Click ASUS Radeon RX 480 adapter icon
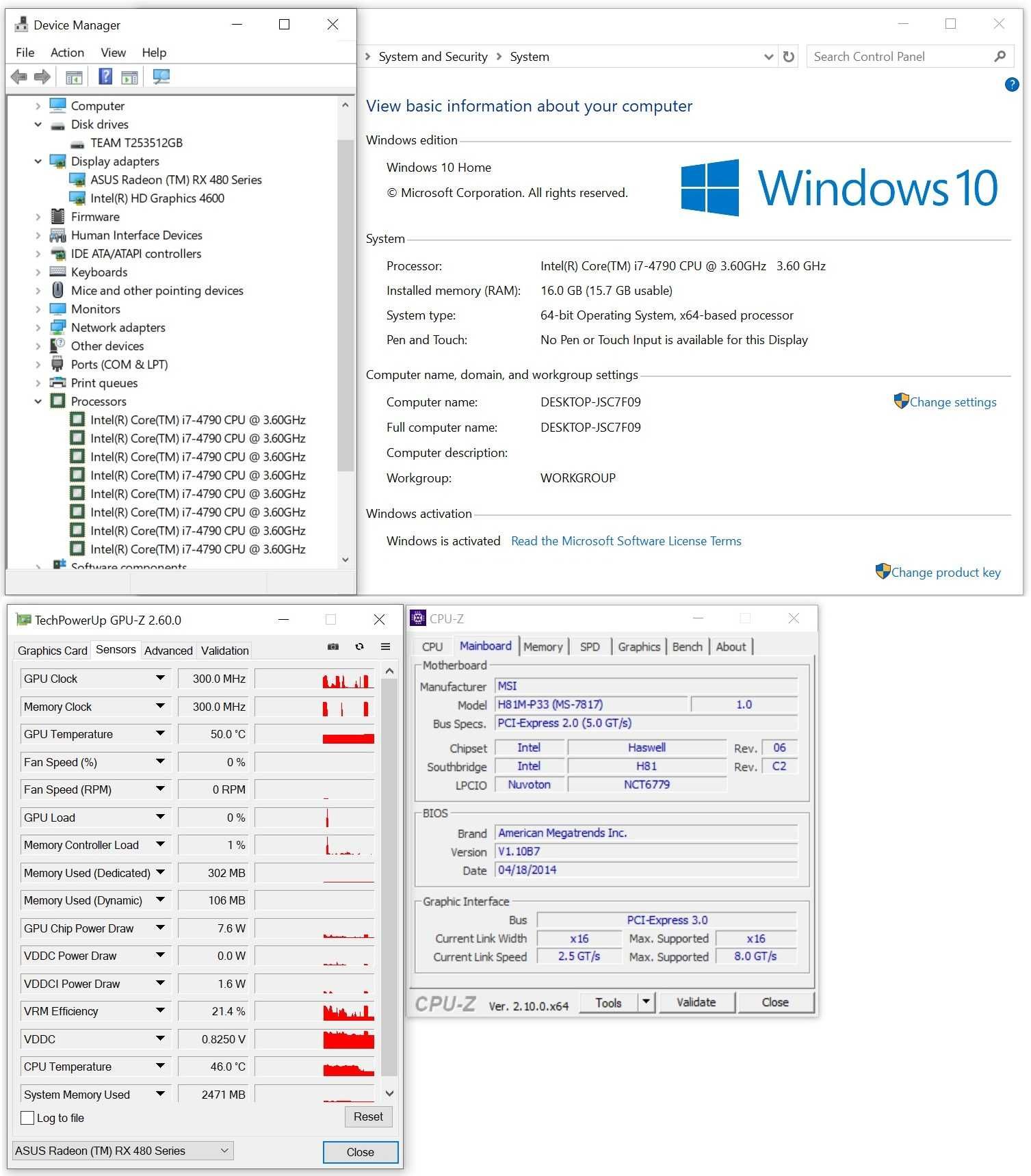The width and height of the screenshot is (1031, 1176). point(77,179)
